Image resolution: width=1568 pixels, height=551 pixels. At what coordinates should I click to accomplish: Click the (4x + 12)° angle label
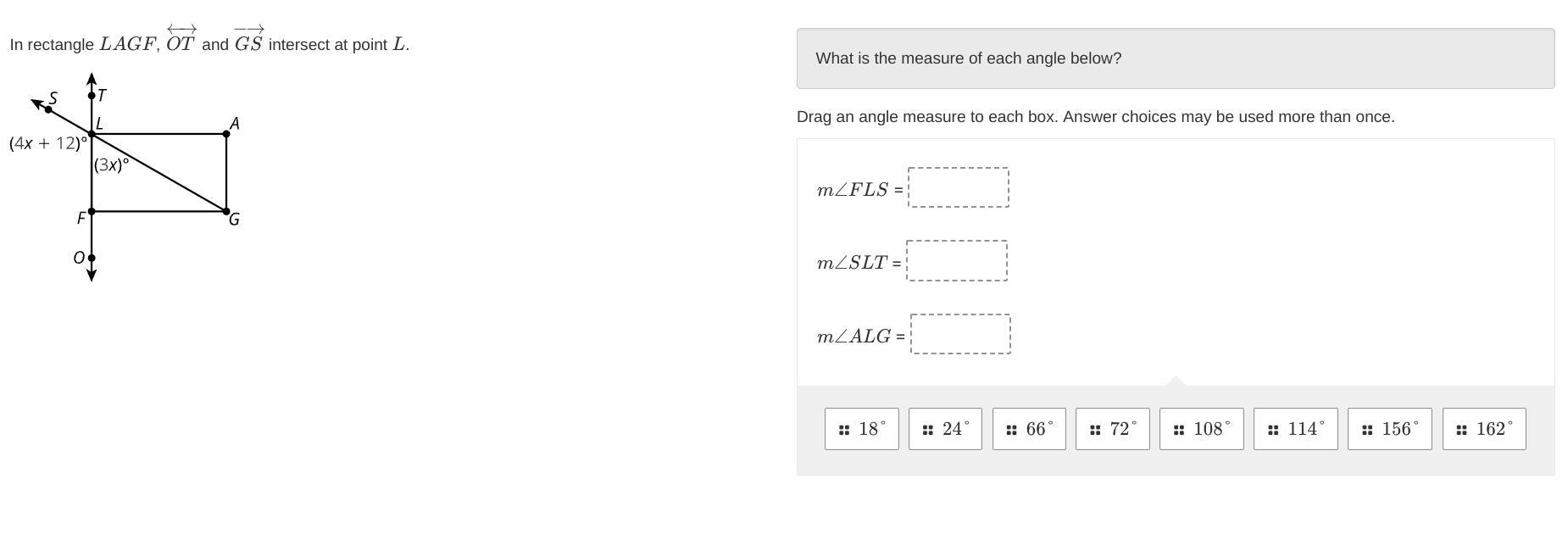47,143
